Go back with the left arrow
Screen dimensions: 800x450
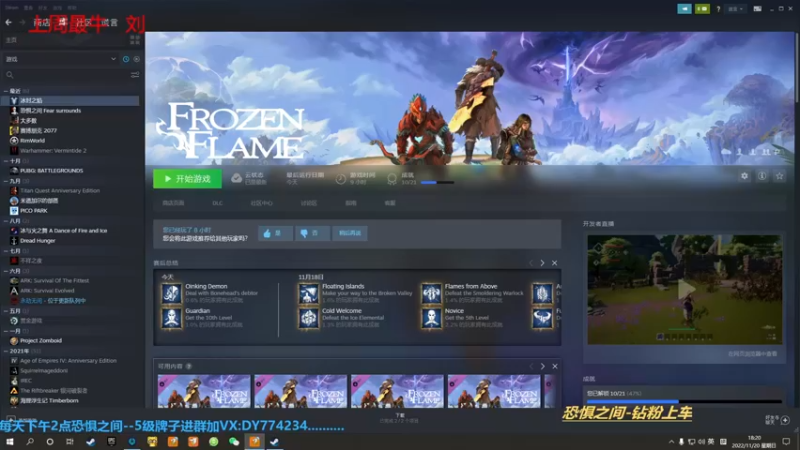tap(9, 22)
